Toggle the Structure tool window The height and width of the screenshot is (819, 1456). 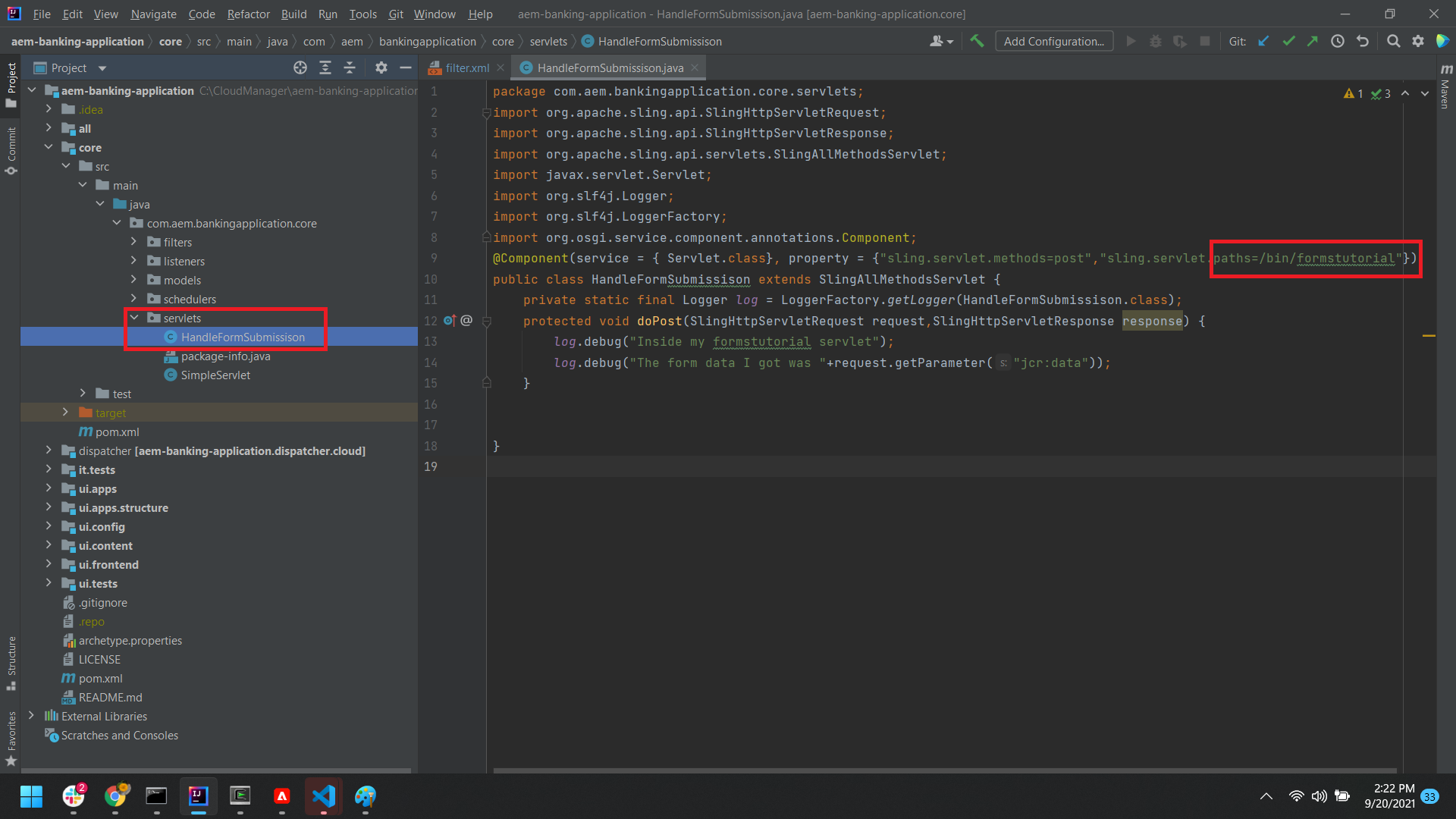click(11, 661)
